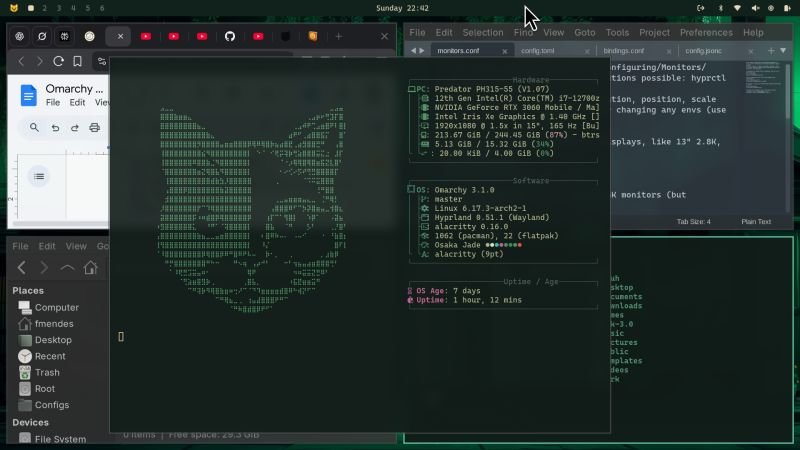Select Configs in Places sidebar
Image resolution: width=800 pixels, height=450 pixels.
click(43, 406)
